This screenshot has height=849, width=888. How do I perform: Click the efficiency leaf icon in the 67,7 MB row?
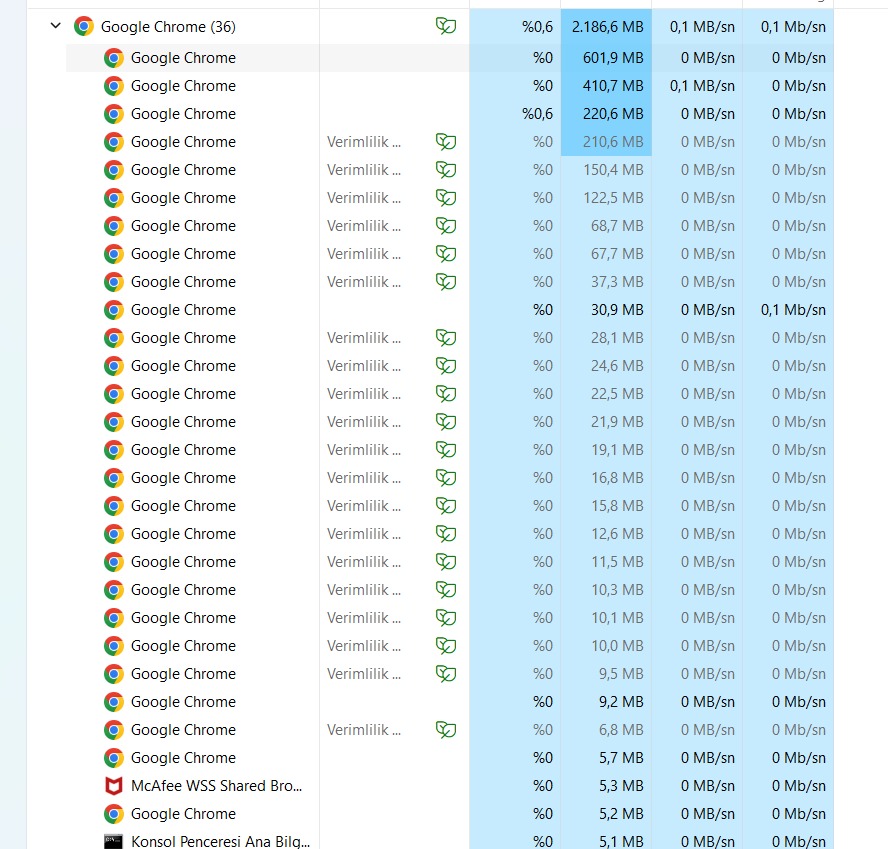[x=446, y=254]
